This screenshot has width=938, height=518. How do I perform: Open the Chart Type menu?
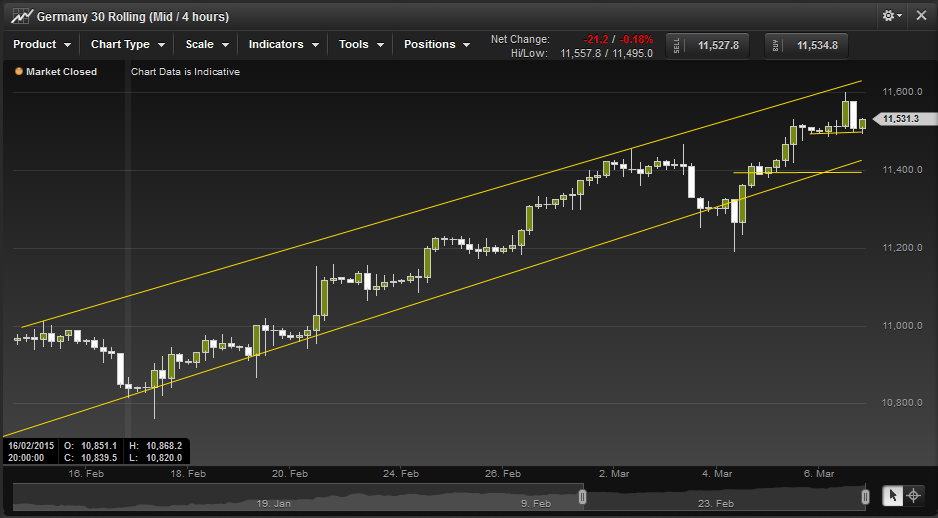pos(127,44)
